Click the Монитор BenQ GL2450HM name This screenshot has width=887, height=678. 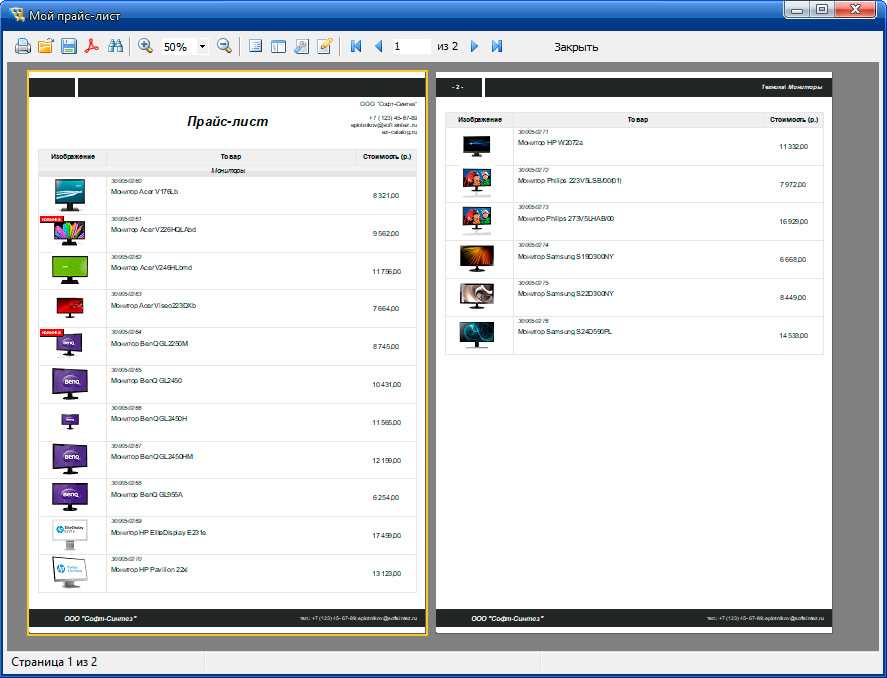152,456
